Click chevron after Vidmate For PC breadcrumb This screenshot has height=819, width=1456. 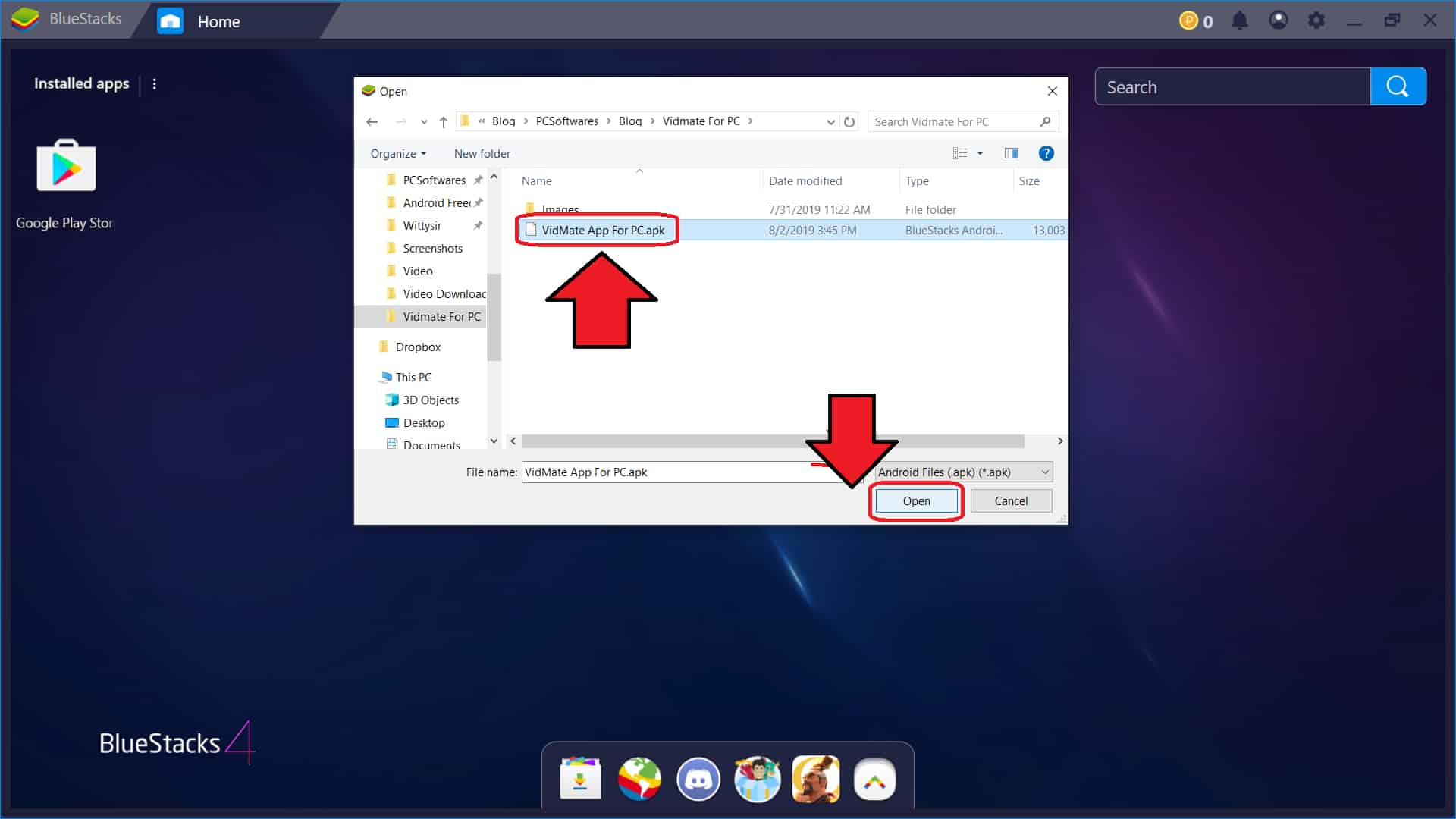[751, 121]
